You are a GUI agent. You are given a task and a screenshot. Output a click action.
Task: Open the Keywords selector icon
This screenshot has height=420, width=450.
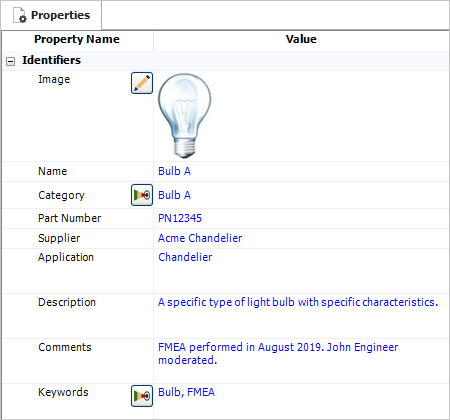(142, 396)
